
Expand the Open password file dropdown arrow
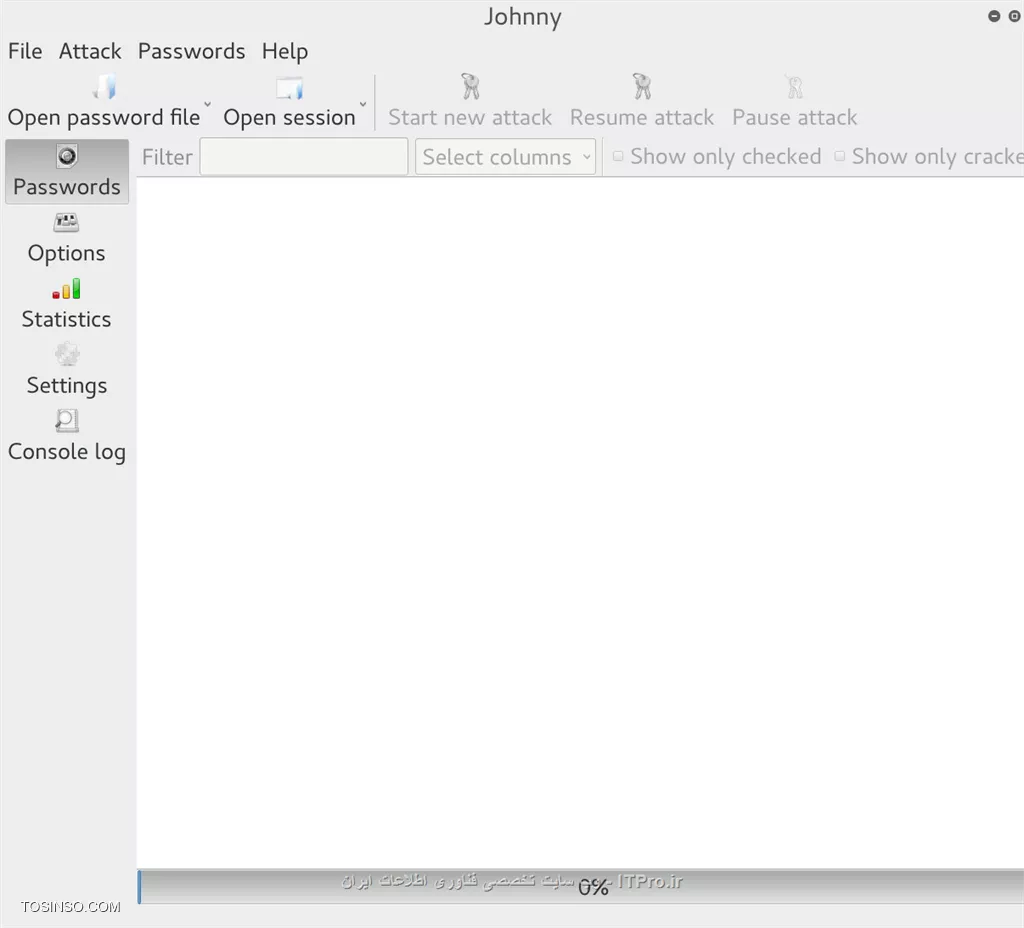[208, 104]
